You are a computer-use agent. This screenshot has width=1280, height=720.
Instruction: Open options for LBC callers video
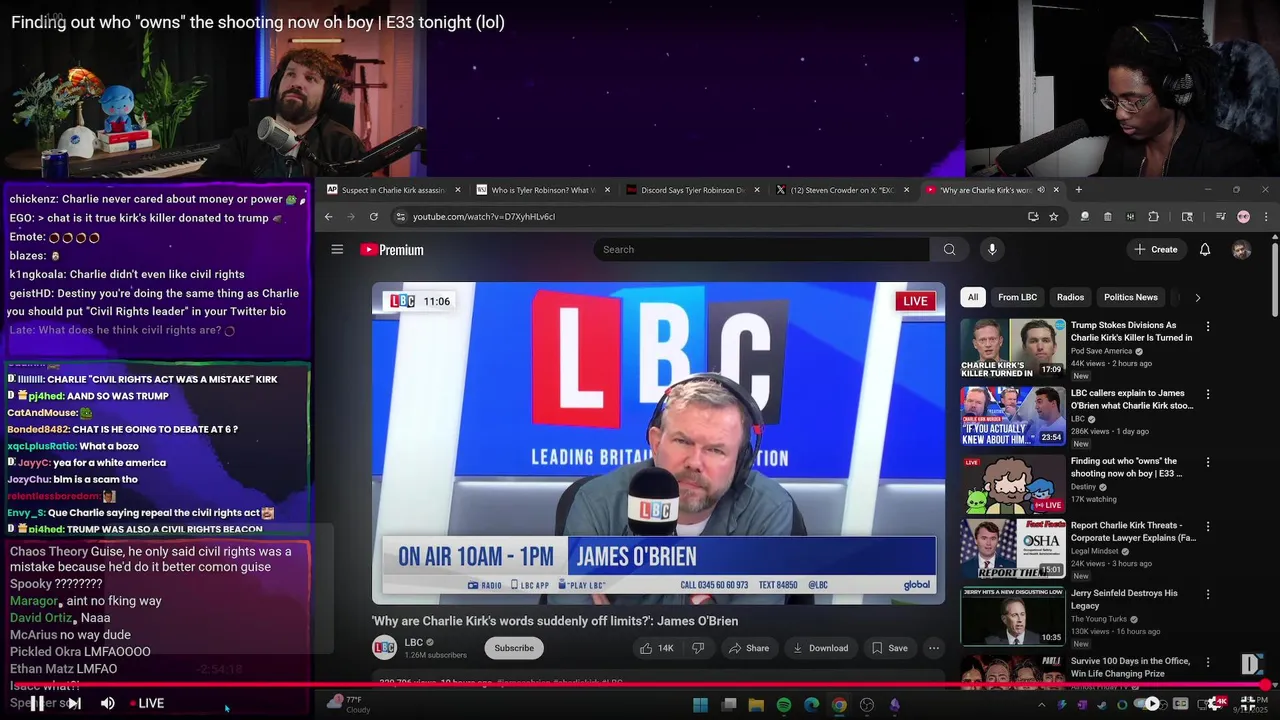point(1207,394)
